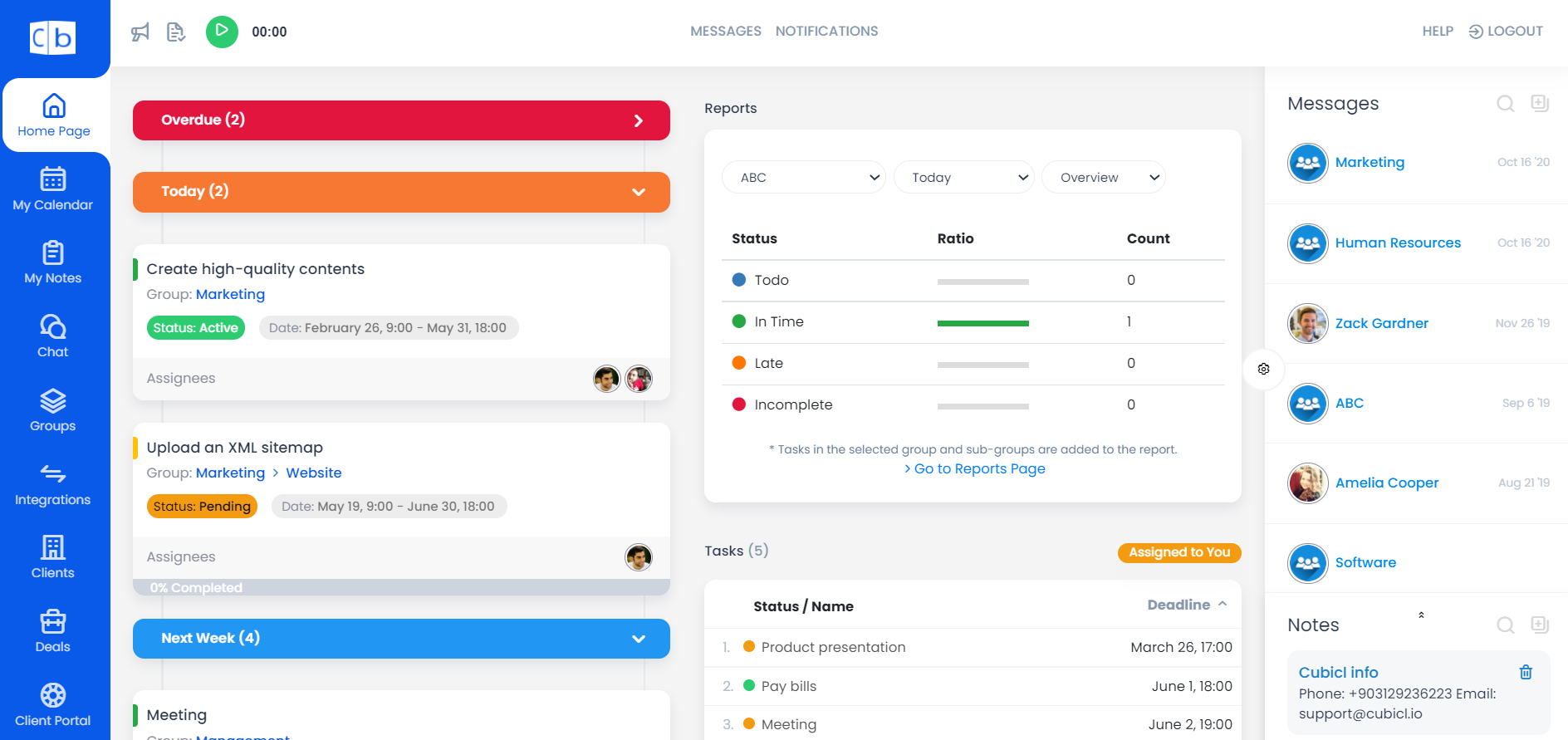The height and width of the screenshot is (740, 1568).
Task: Open the Cubicl info note
Action: [x=1338, y=673]
